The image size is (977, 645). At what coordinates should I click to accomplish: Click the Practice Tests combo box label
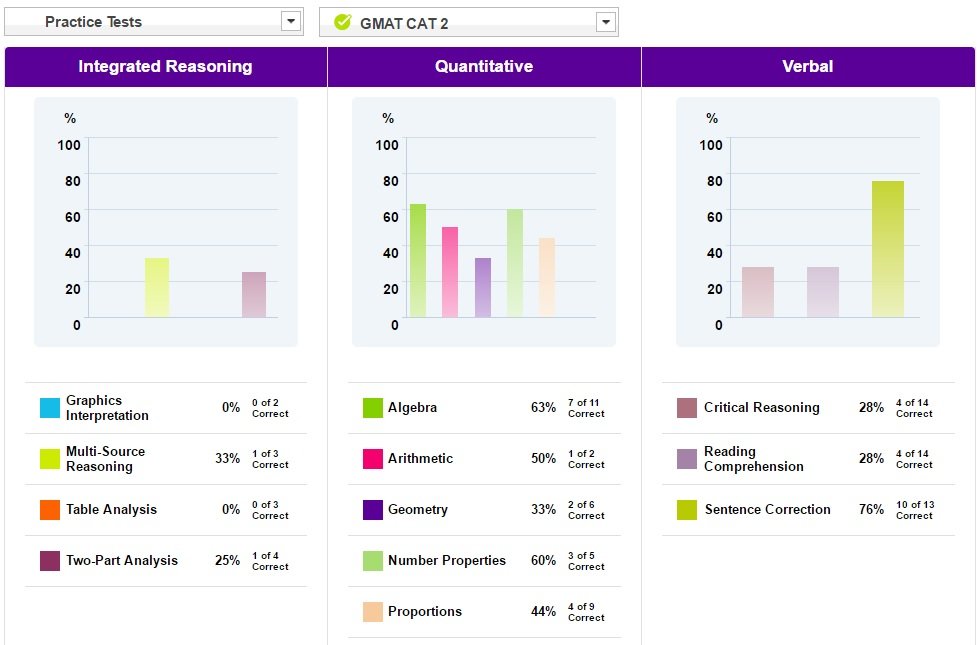(93, 22)
